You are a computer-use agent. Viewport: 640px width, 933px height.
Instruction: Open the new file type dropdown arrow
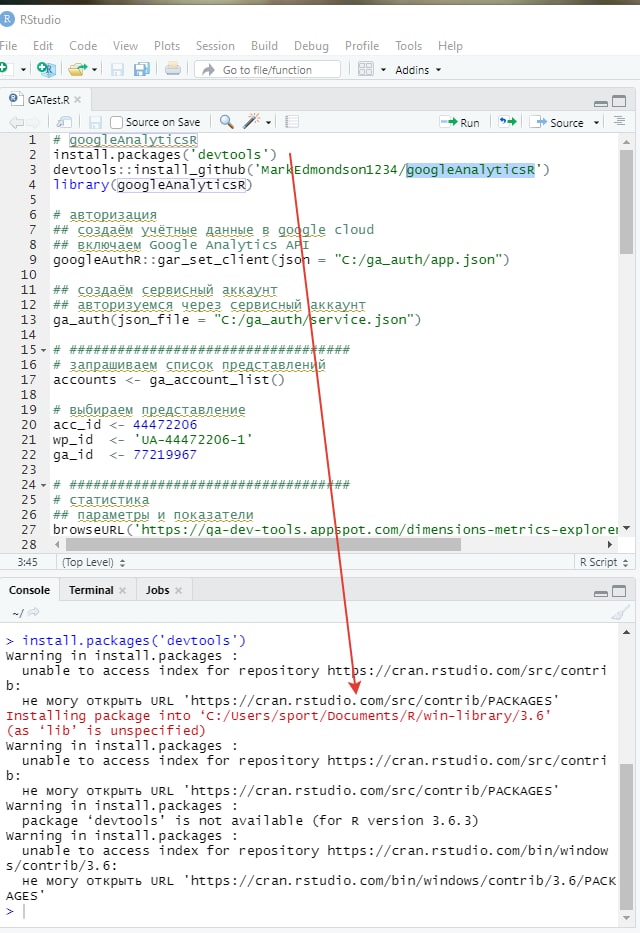[23, 70]
